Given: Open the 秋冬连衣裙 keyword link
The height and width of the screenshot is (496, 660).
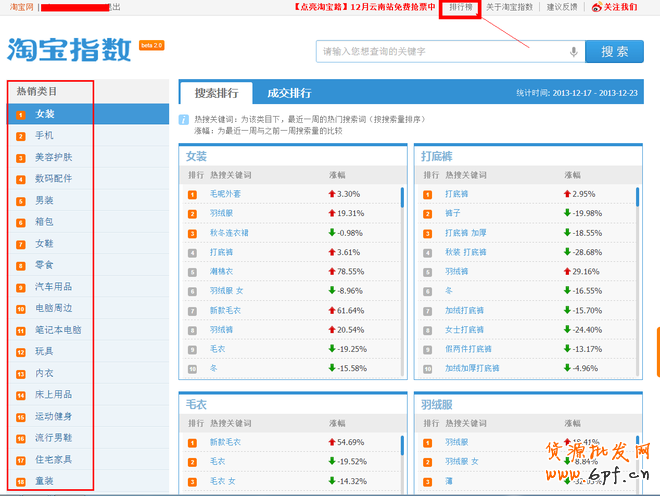Looking at the screenshot, I should click(x=229, y=233).
